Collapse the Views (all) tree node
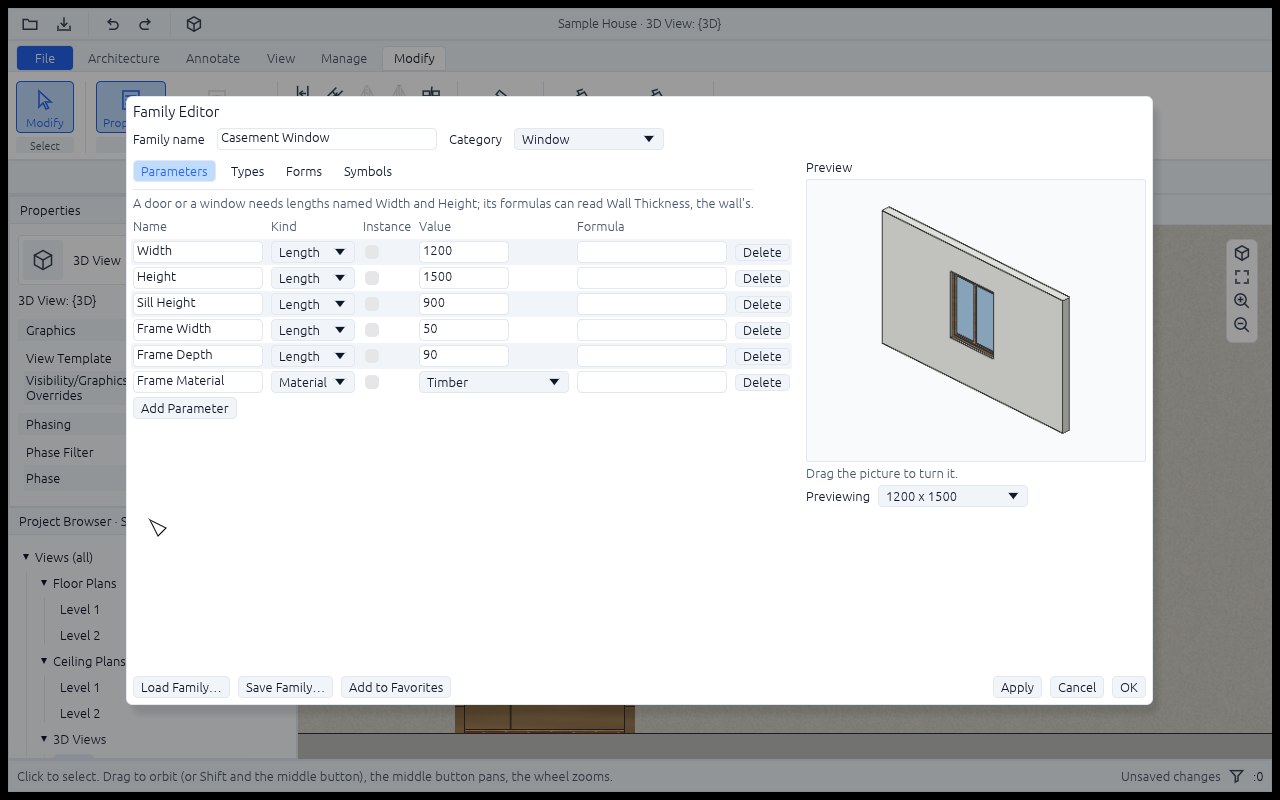The width and height of the screenshot is (1280, 800). pyautogui.click(x=26, y=557)
